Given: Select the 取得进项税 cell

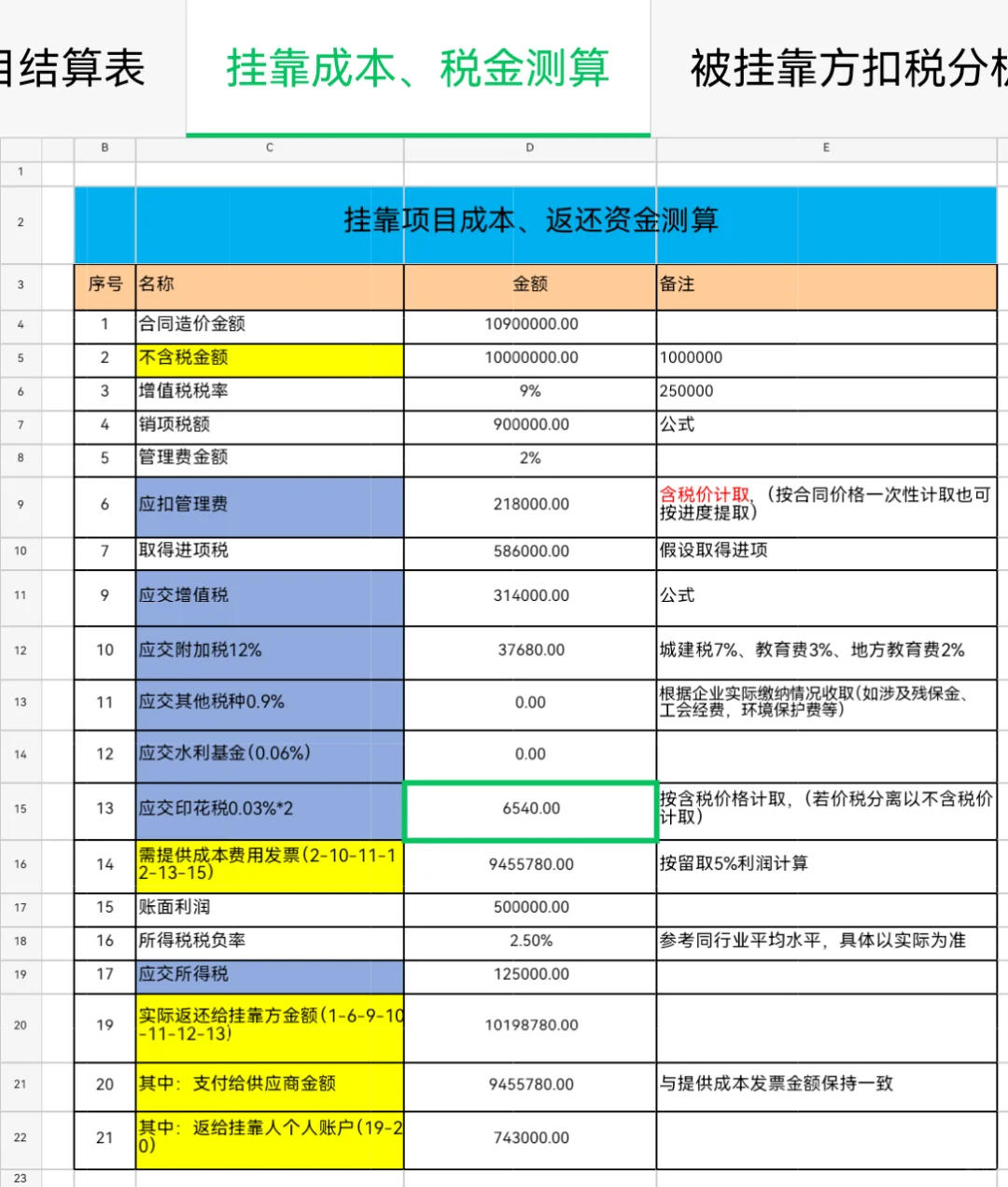Looking at the screenshot, I should pos(270,552).
